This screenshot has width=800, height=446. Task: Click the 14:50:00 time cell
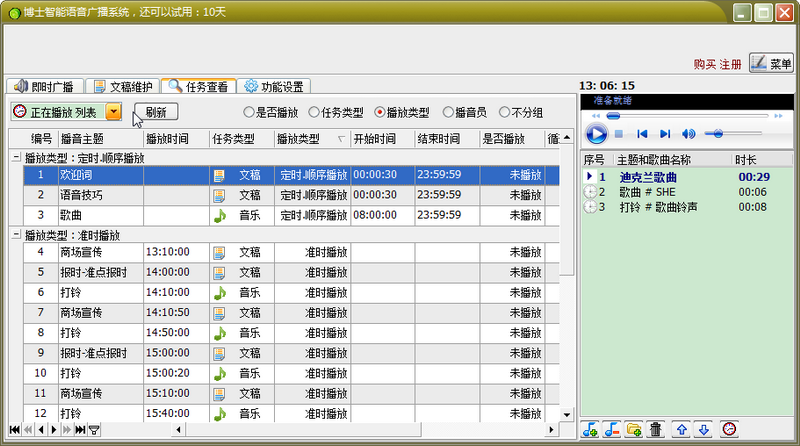(177, 333)
